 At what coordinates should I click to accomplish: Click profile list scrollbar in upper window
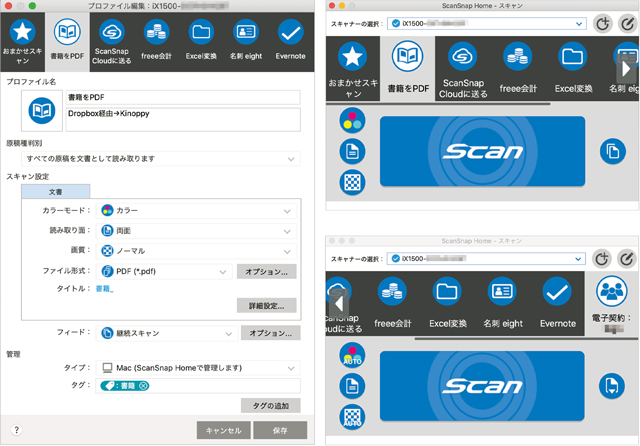pyautogui.click(x=438, y=104)
